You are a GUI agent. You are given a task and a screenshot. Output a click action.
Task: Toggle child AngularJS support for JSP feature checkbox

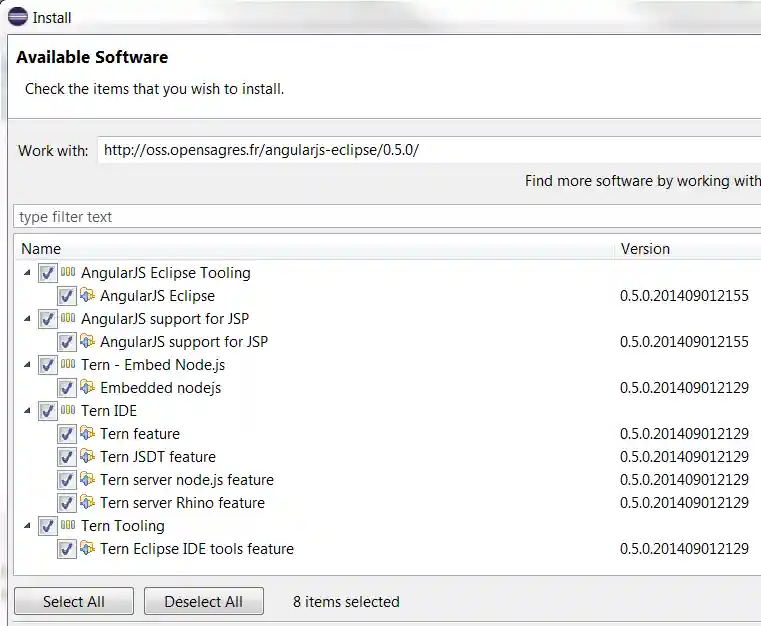click(66, 342)
